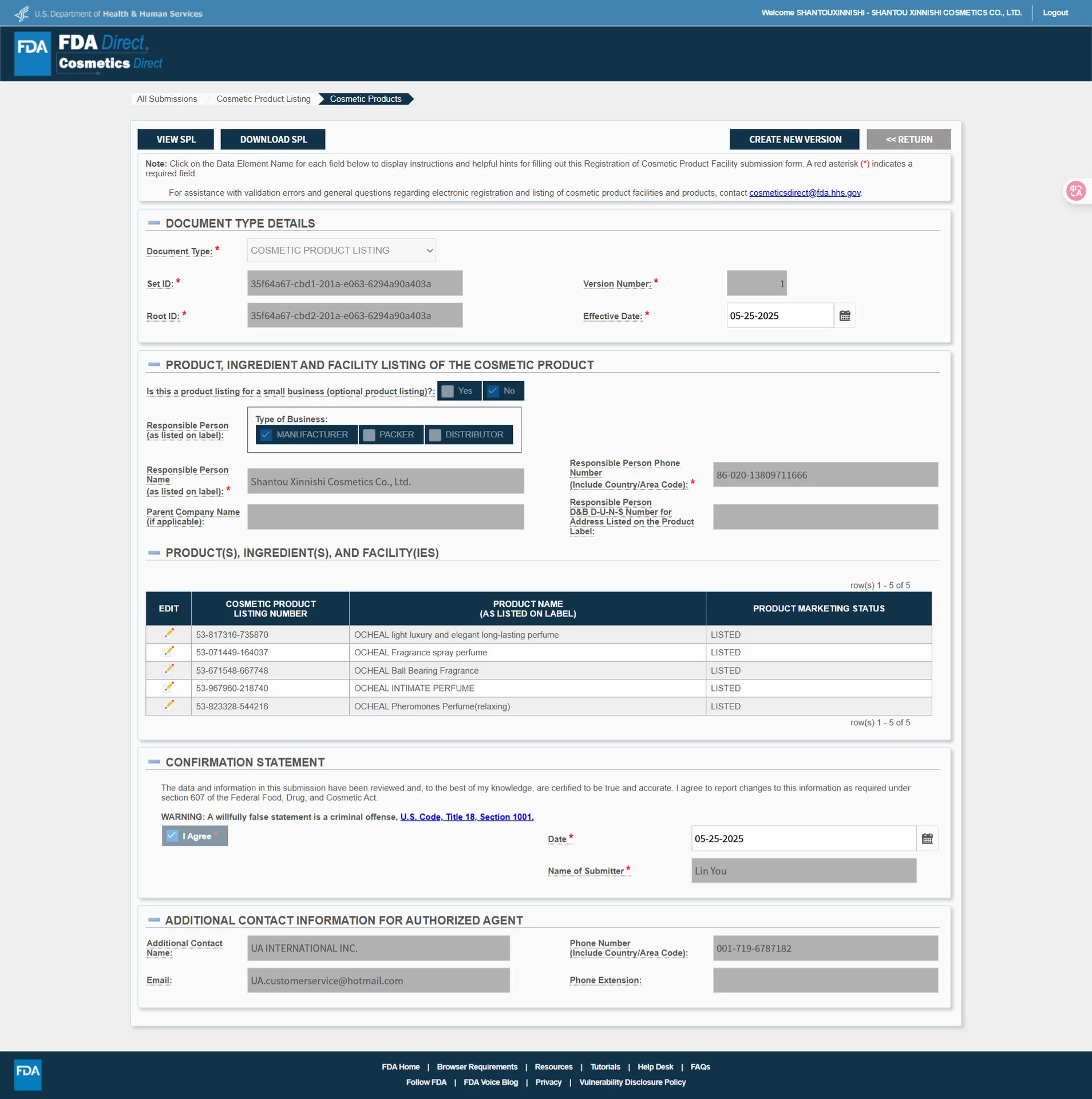Click the Responsible Person Phone Number field
The height and width of the screenshot is (1099, 1092).
[x=825, y=475]
